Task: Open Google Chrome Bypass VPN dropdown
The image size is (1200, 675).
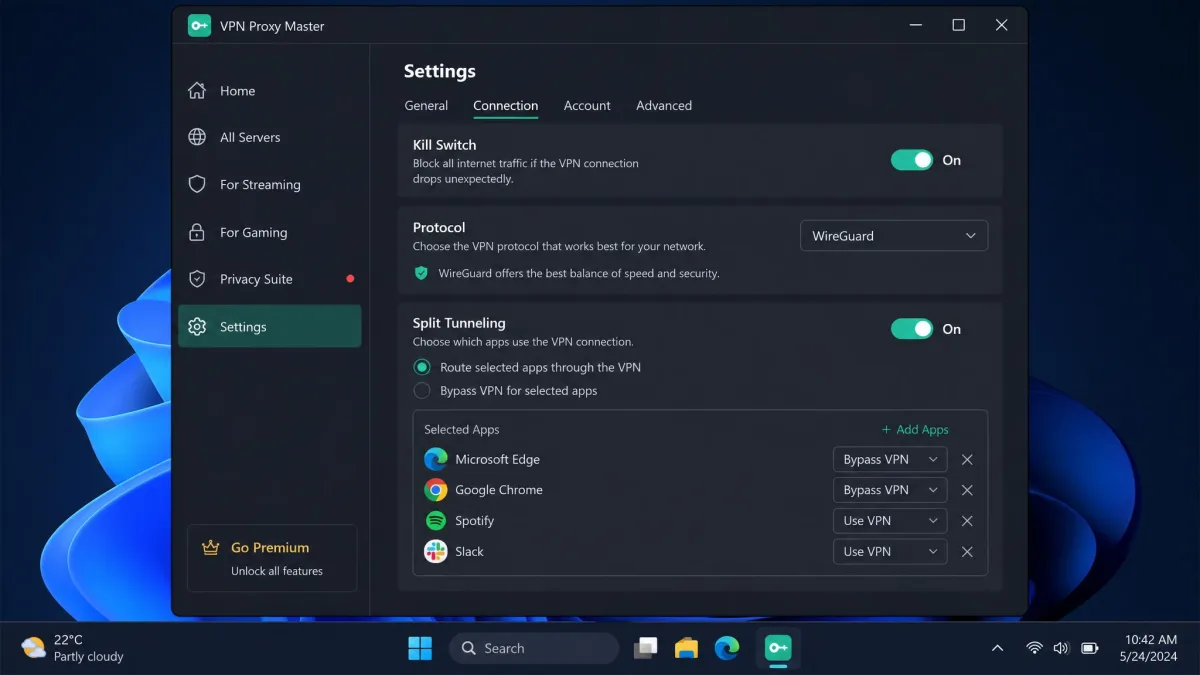Action: click(890, 490)
